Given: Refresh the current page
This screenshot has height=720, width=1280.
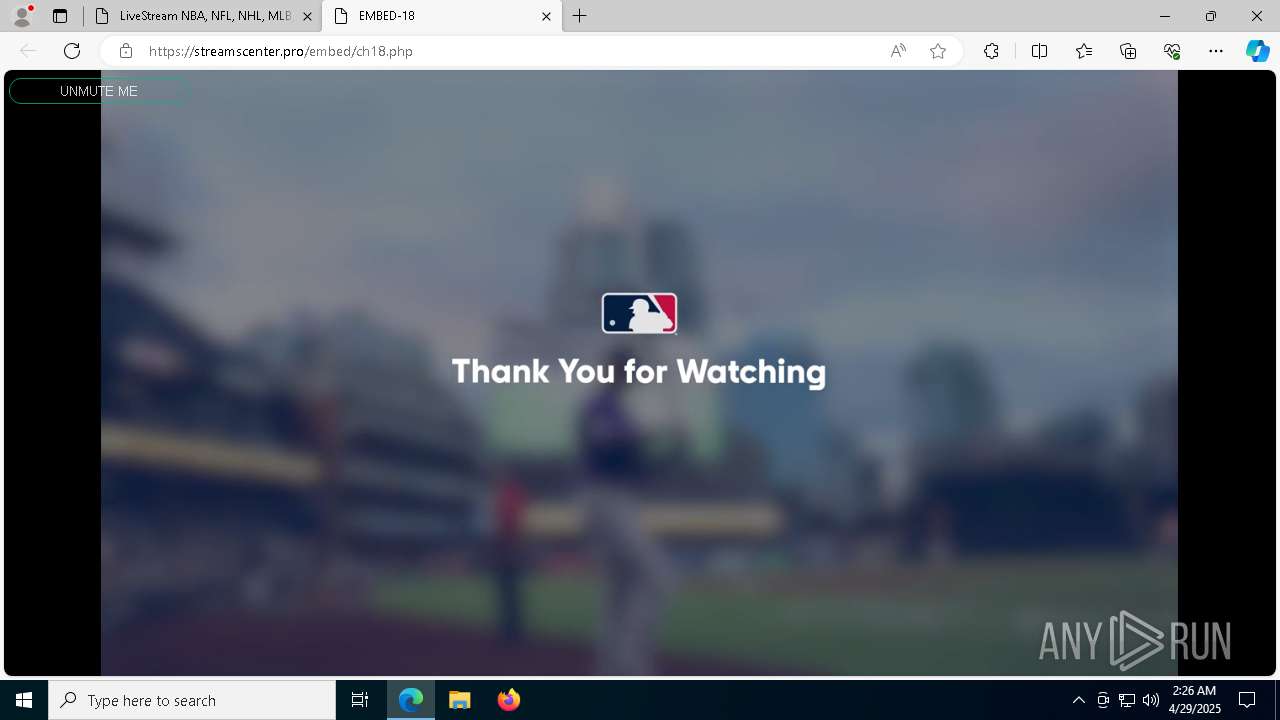Looking at the screenshot, I should (x=72, y=51).
